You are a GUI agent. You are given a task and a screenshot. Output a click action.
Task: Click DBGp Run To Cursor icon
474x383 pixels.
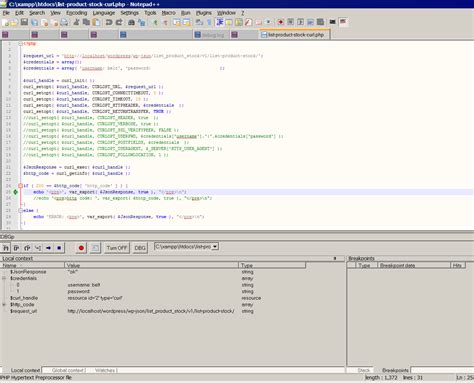tap(38, 248)
